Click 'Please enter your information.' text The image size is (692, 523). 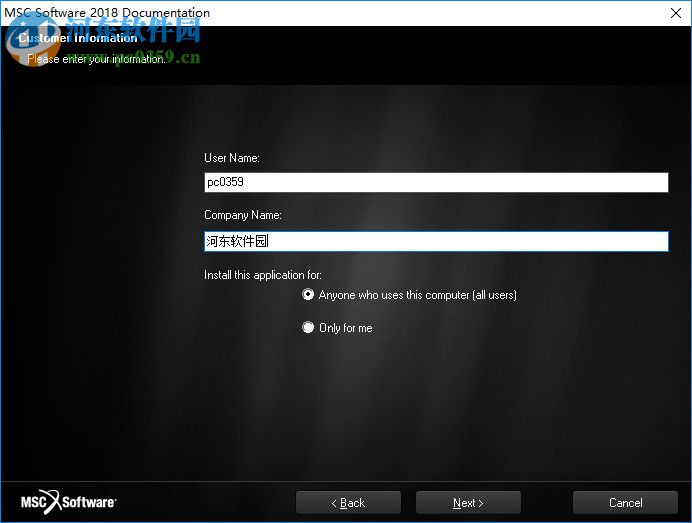pyautogui.click(x=97, y=59)
